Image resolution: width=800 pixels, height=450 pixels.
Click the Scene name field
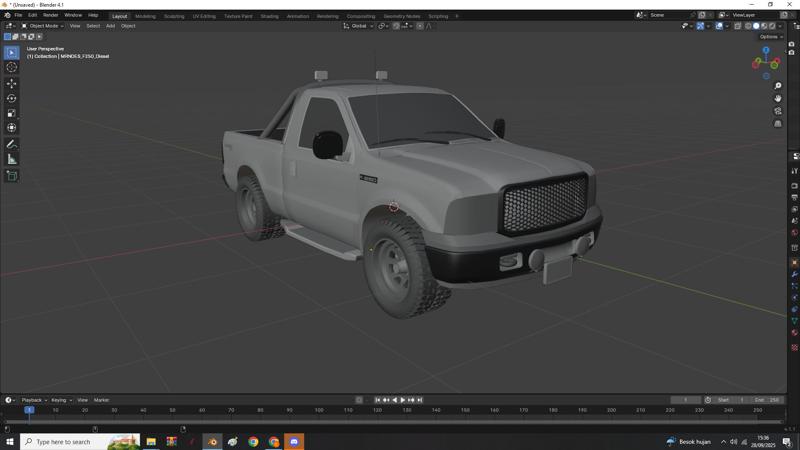[668, 15]
